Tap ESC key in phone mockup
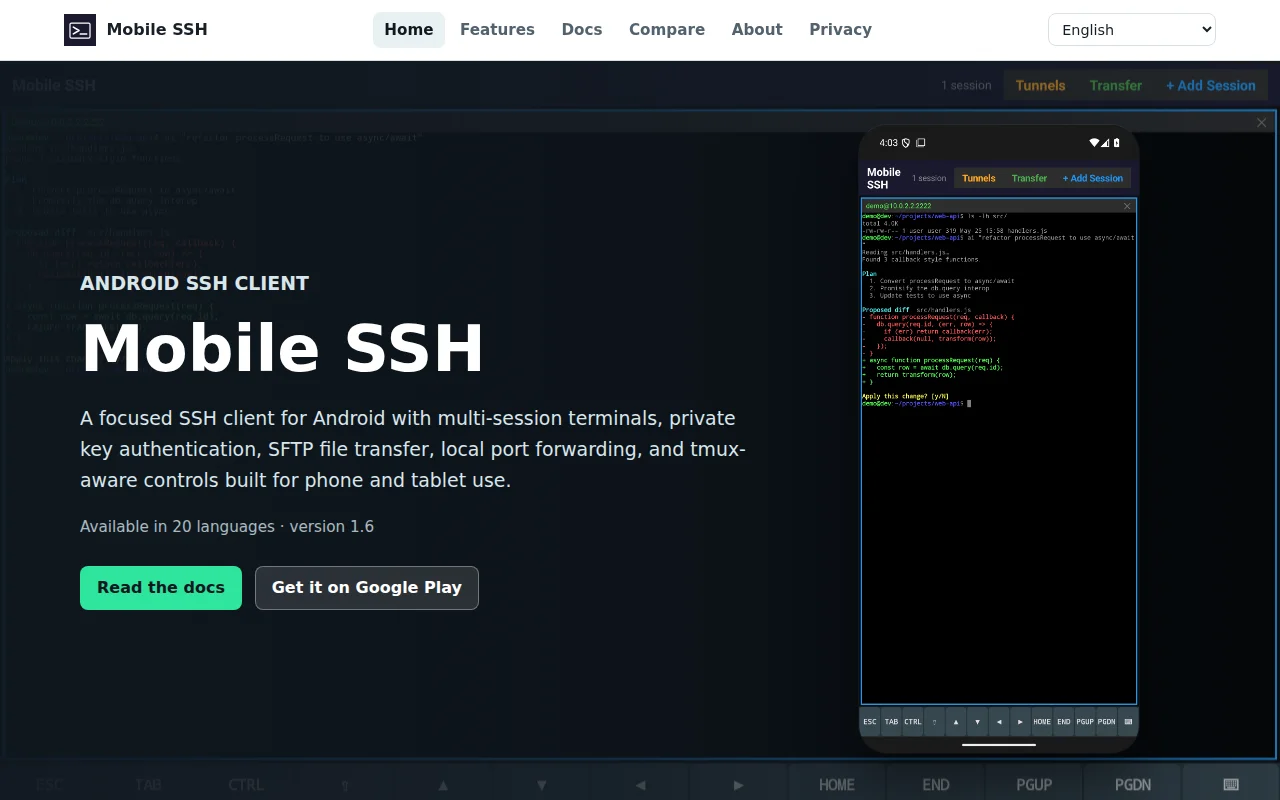Screen dimensions: 1280x800 coord(870,722)
